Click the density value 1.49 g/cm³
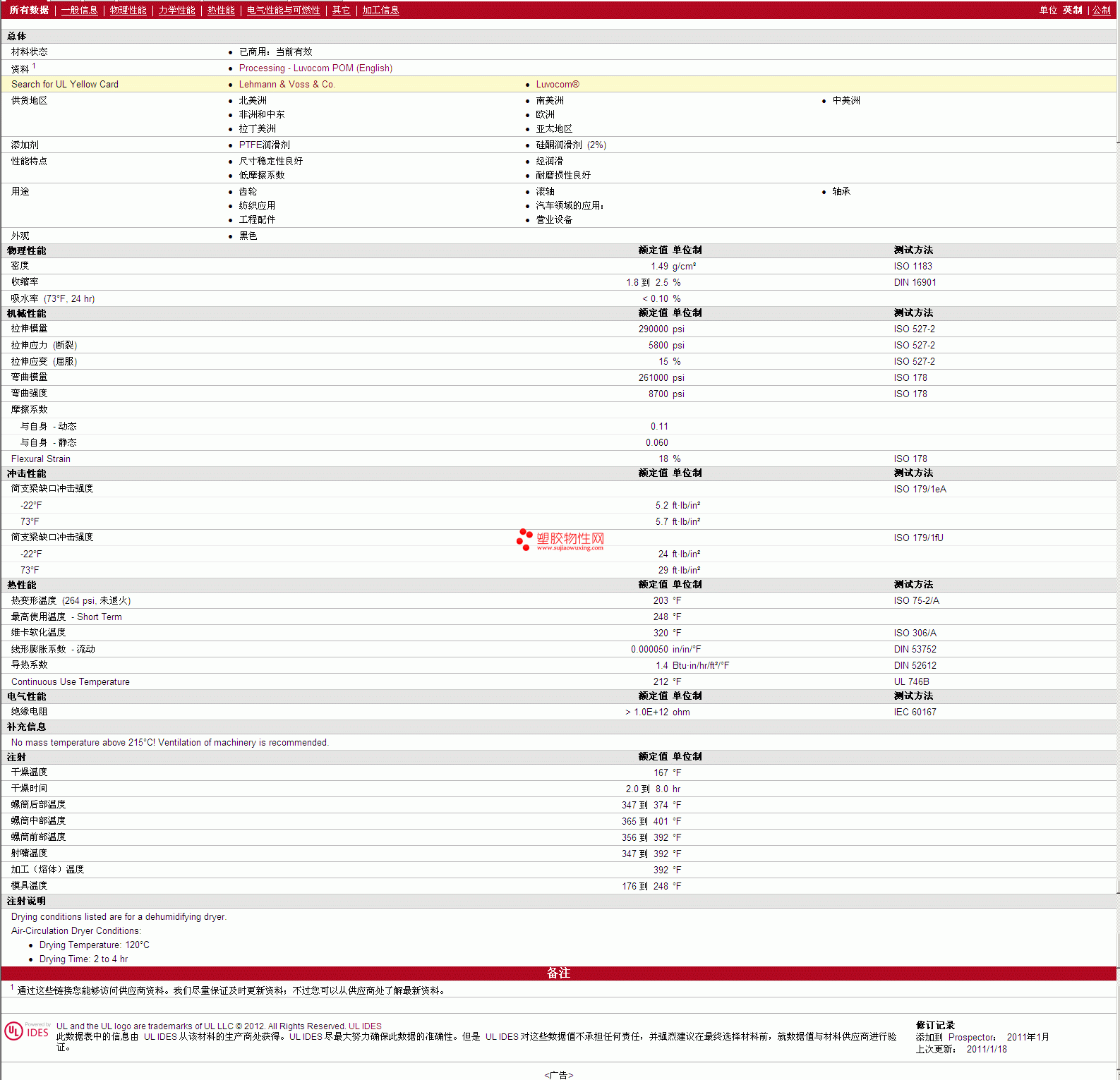 click(x=673, y=266)
